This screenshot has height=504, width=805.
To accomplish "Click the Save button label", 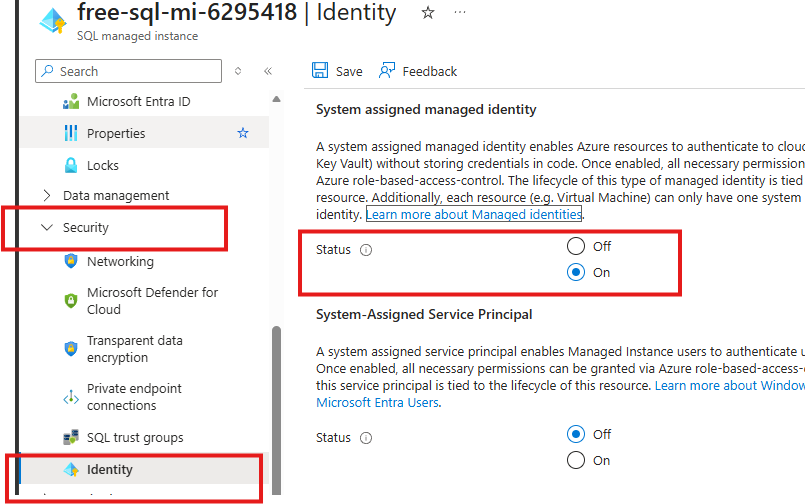I will tap(349, 71).
